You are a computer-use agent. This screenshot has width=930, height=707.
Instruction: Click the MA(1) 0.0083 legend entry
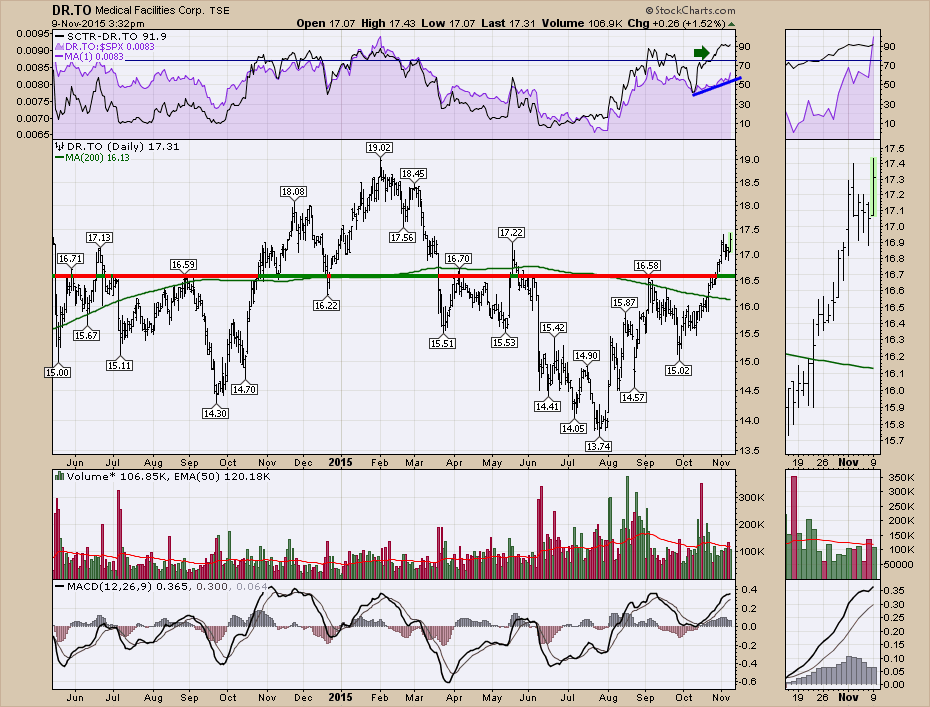coord(94,57)
